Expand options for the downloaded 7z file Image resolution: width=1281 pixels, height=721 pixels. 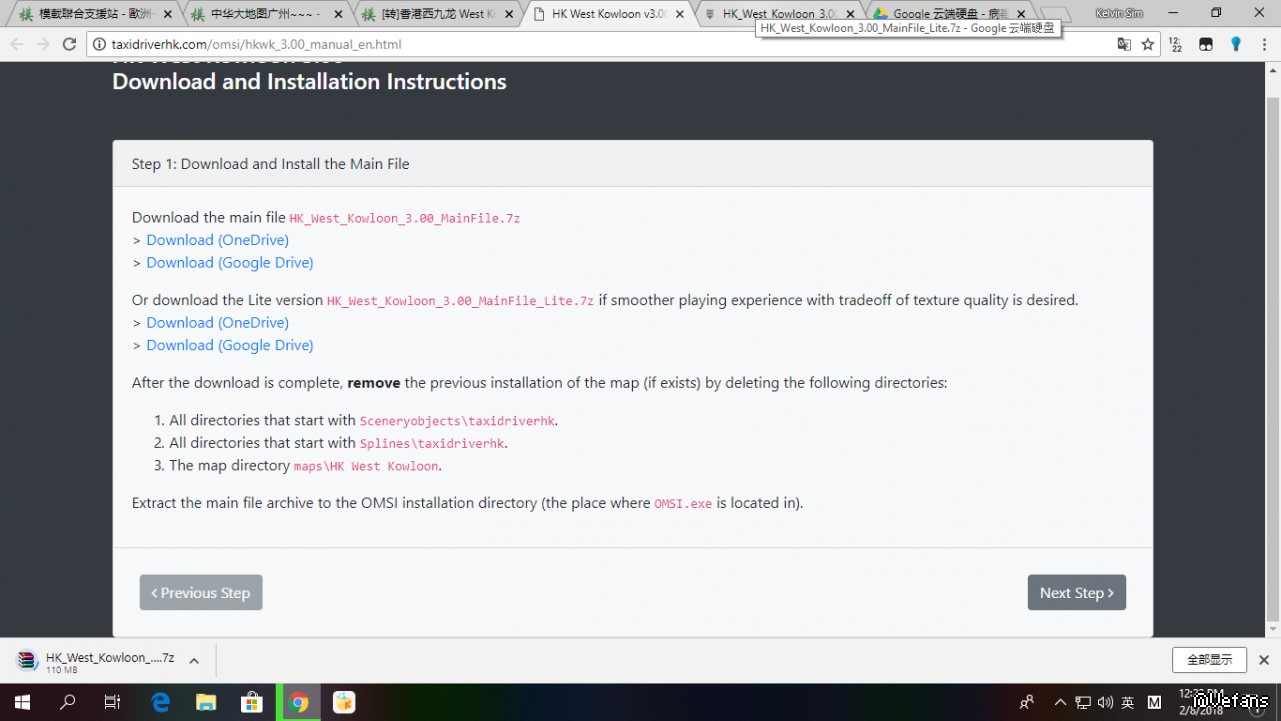pyautogui.click(x=194, y=661)
